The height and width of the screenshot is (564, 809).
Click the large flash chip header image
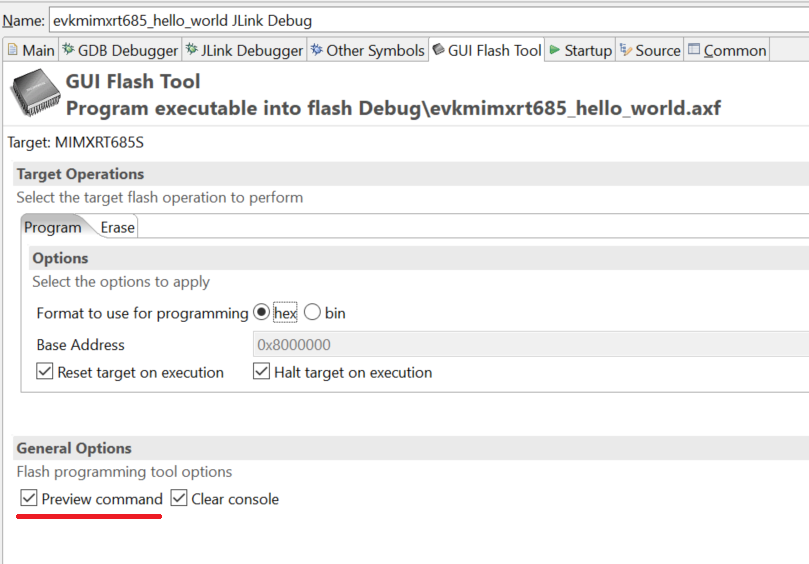tap(33, 94)
